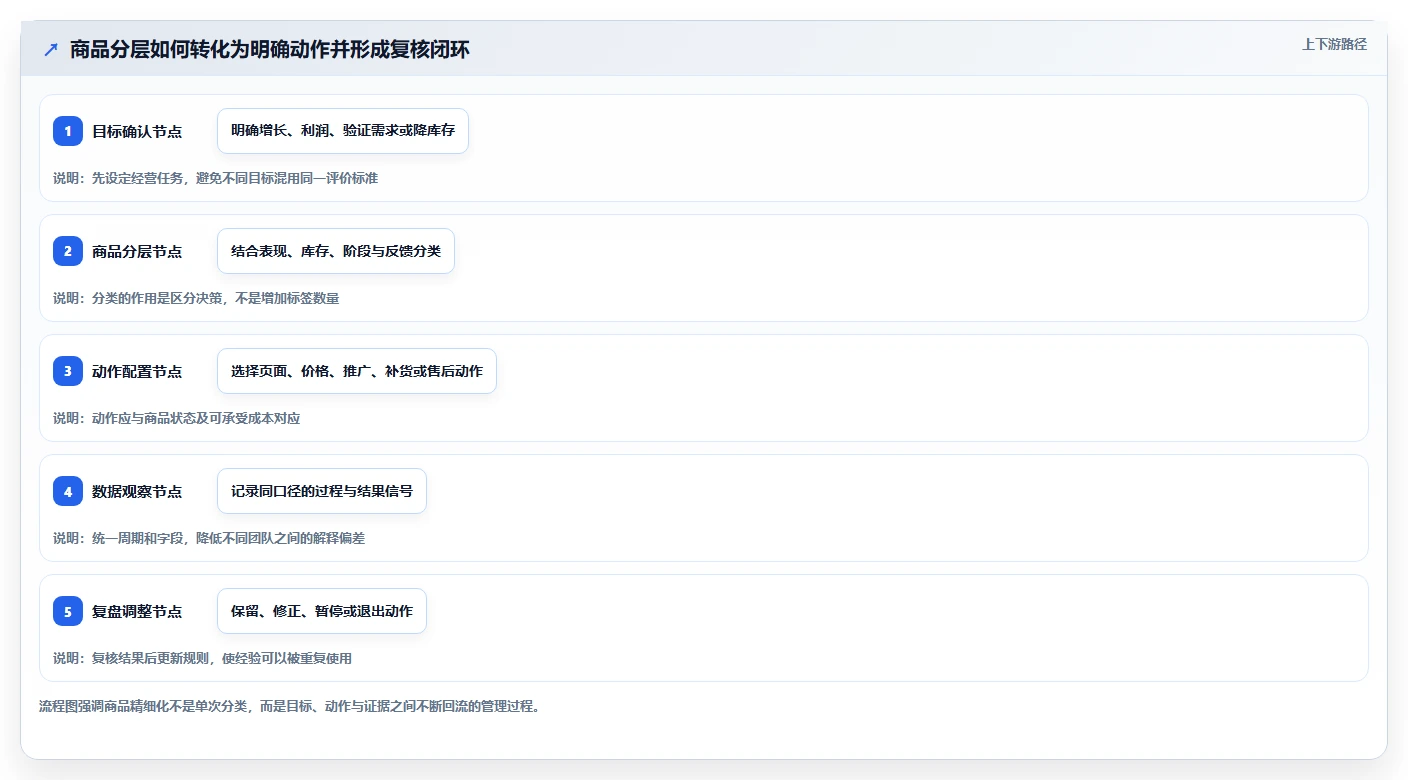Click the note 先设定经营任务，避免不同目标混用同一评价标准

pos(235,178)
